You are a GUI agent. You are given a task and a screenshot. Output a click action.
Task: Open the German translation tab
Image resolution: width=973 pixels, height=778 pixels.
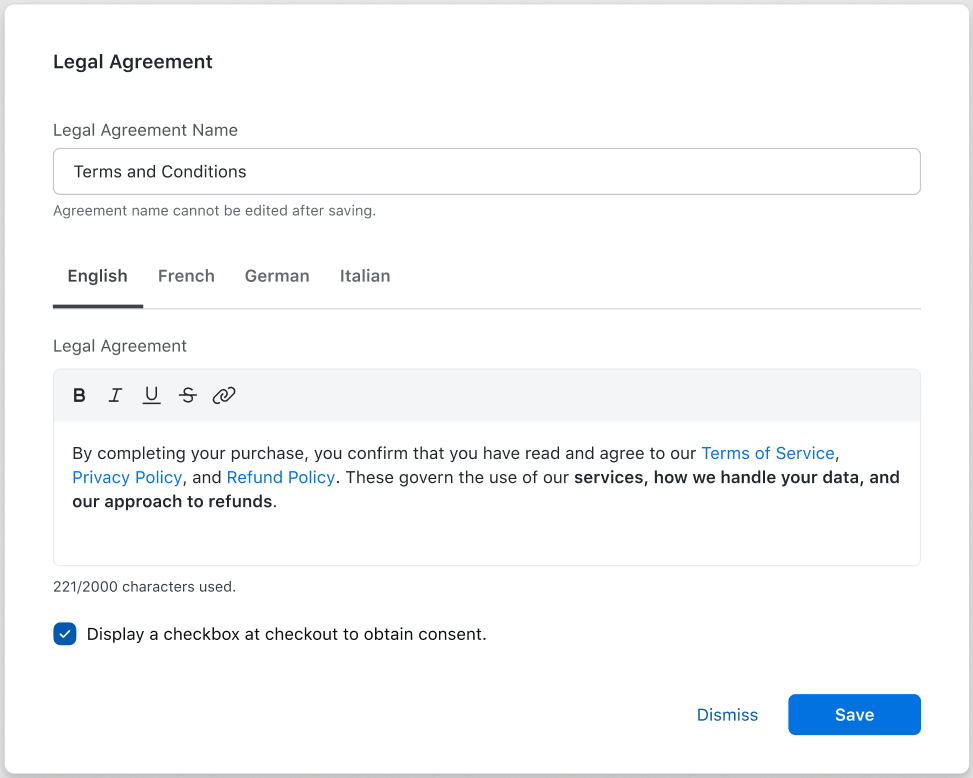pos(277,276)
